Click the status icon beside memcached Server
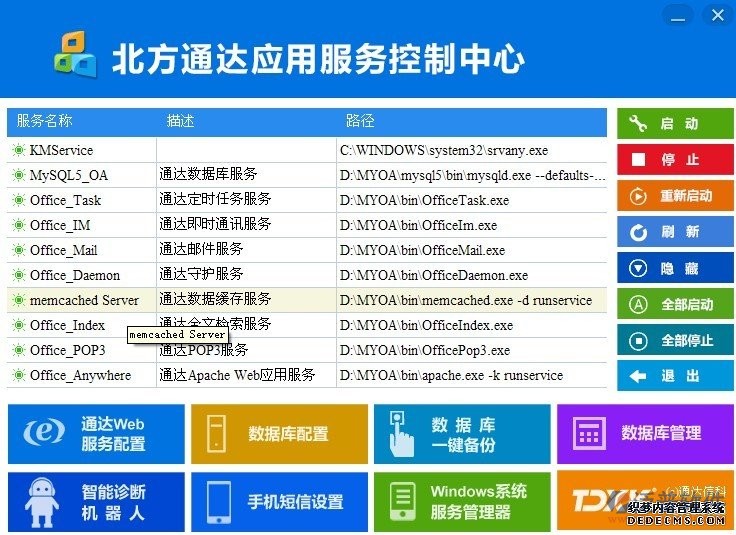The width and height of the screenshot is (736, 535). tap(18, 300)
